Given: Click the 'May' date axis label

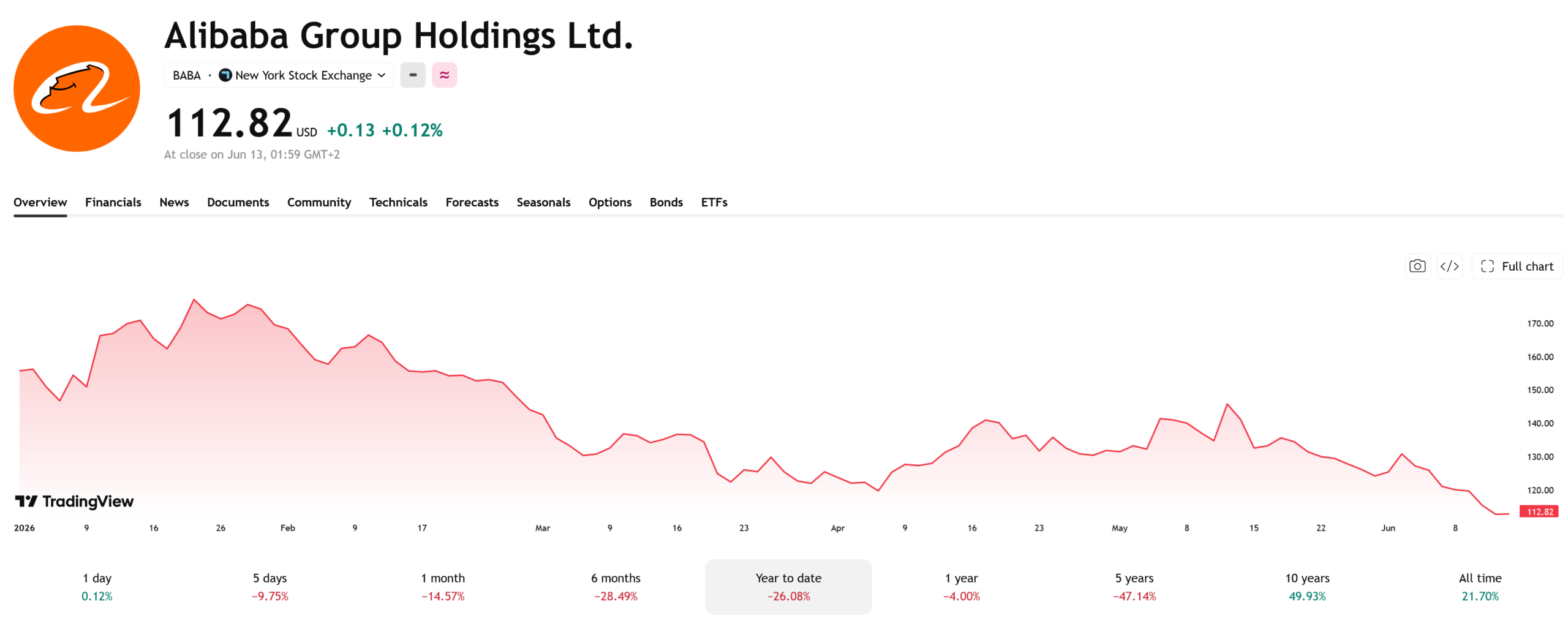Looking at the screenshot, I should (1120, 528).
